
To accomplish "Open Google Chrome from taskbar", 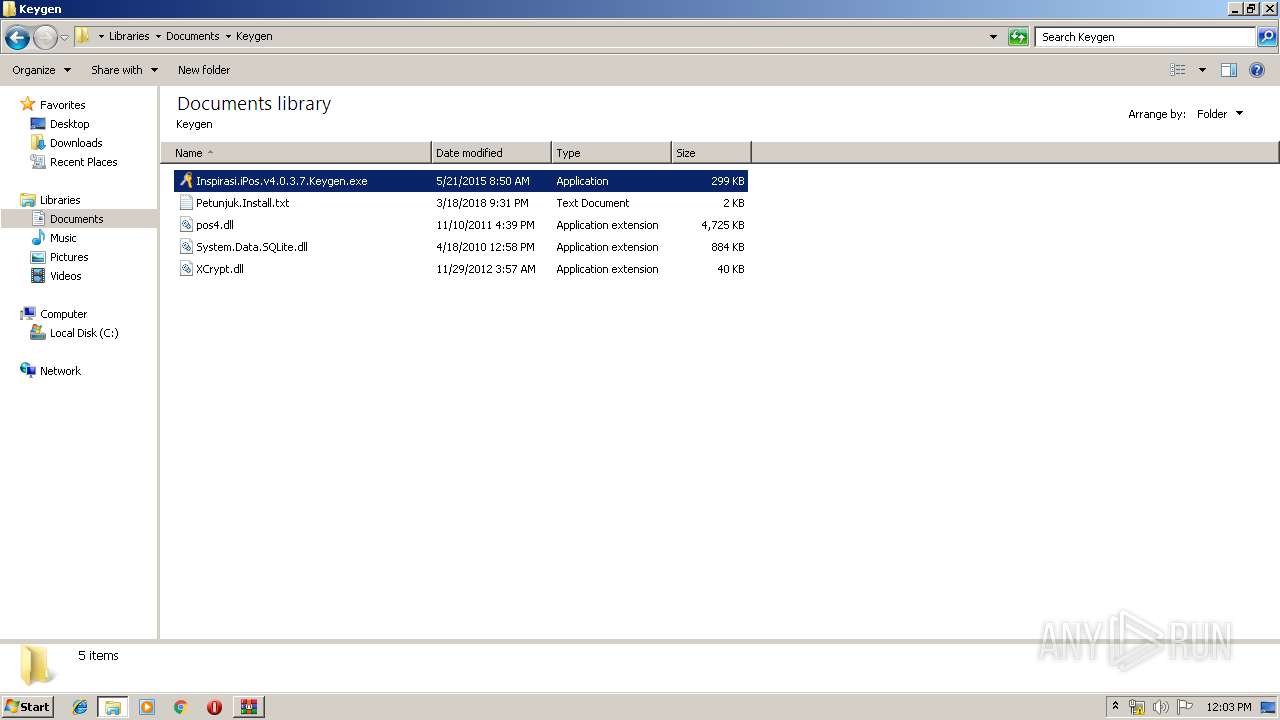I will point(181,707).
